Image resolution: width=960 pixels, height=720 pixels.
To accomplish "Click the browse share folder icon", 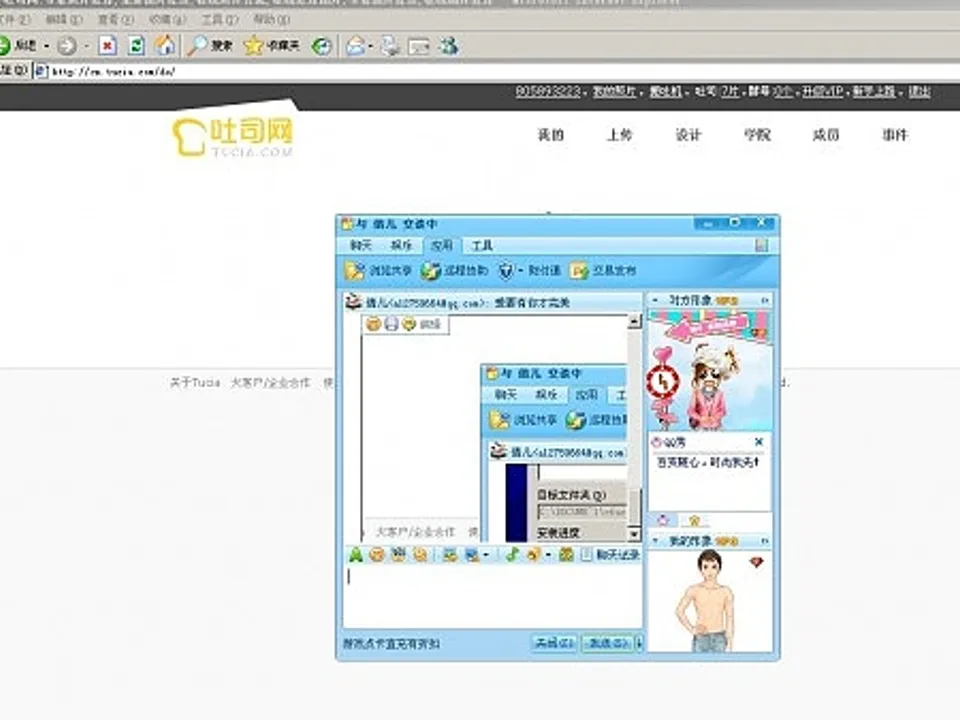I will (354, 270).
